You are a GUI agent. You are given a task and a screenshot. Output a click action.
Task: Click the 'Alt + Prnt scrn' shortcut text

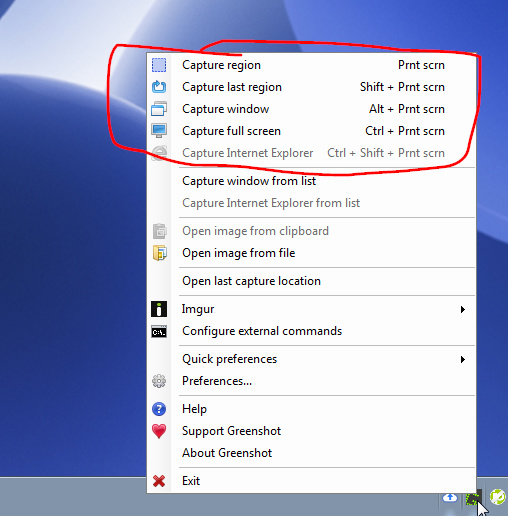(x=407, y=109)
